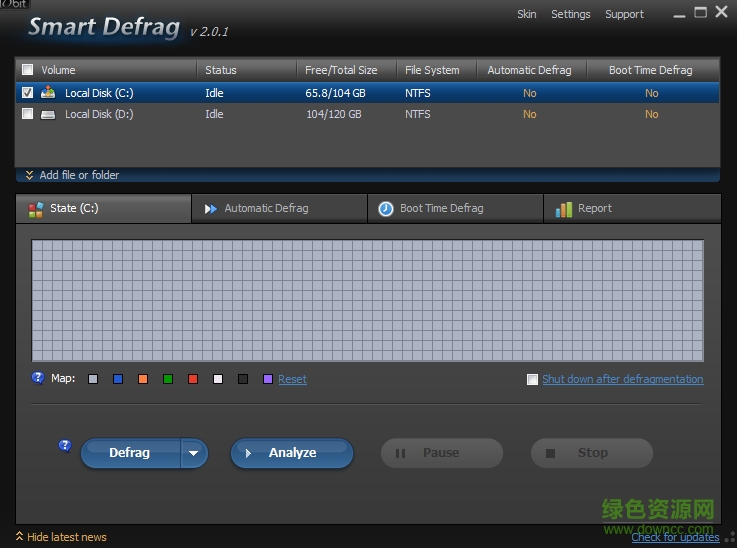
Task: Check the Local Disk (D:) checkbox
Action: pyautogui.click(x=27, y=114)
